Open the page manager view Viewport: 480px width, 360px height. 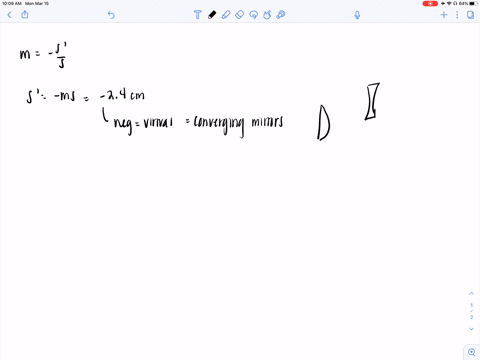pyautogui.click(x=470, y=15)
